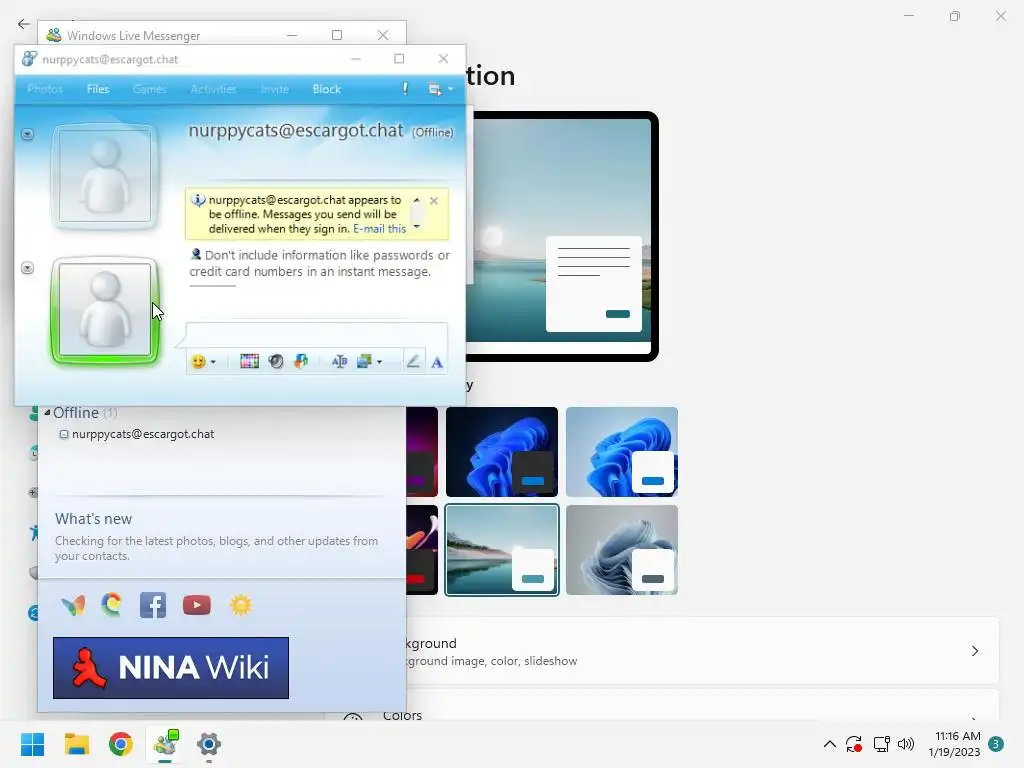Image resolution: width=1024 pixels, height=768 pixels.
Task: Click the multicolor C swirl icon
Action: (x=112, y=605)
